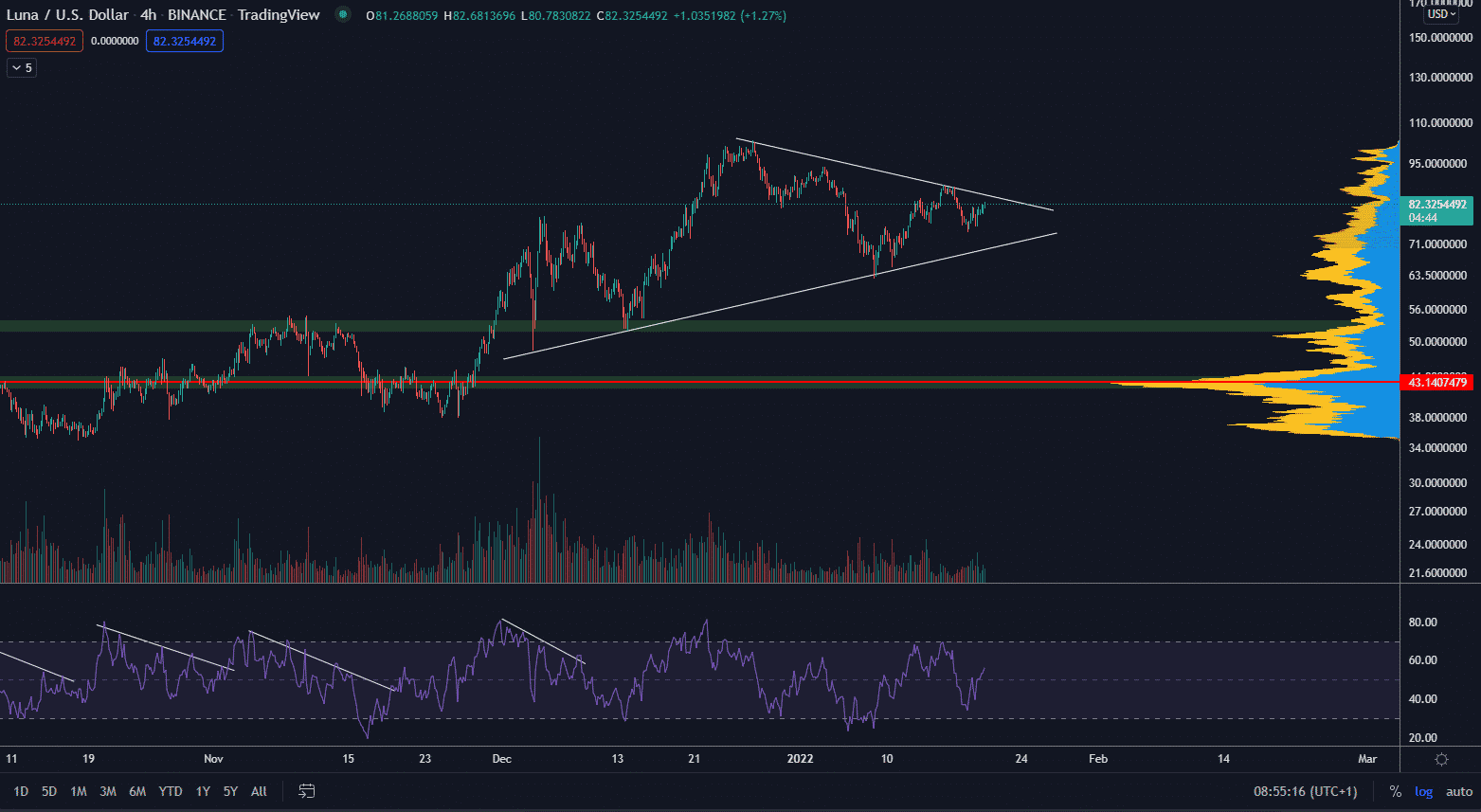This screenshot has width=1481, height=812.
Task: Select the 1D time range
Action: pos(21,791)
